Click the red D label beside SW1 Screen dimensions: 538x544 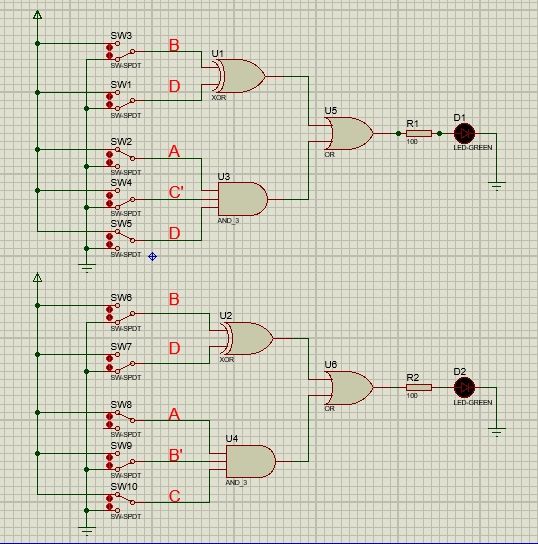[x=174, y=86]
